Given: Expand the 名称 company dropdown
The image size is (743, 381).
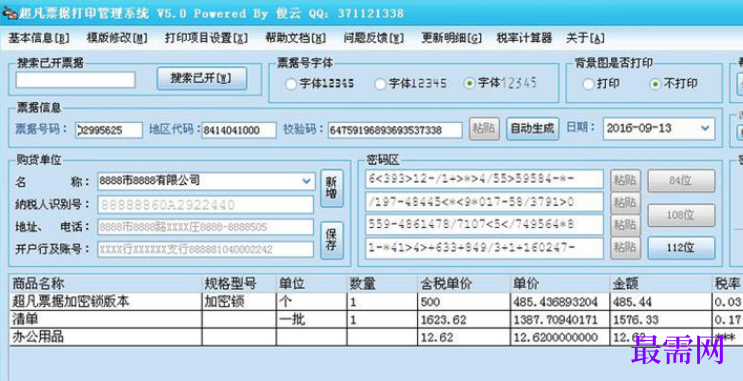Looking at the screenshot, I should [x=307, y=181].
